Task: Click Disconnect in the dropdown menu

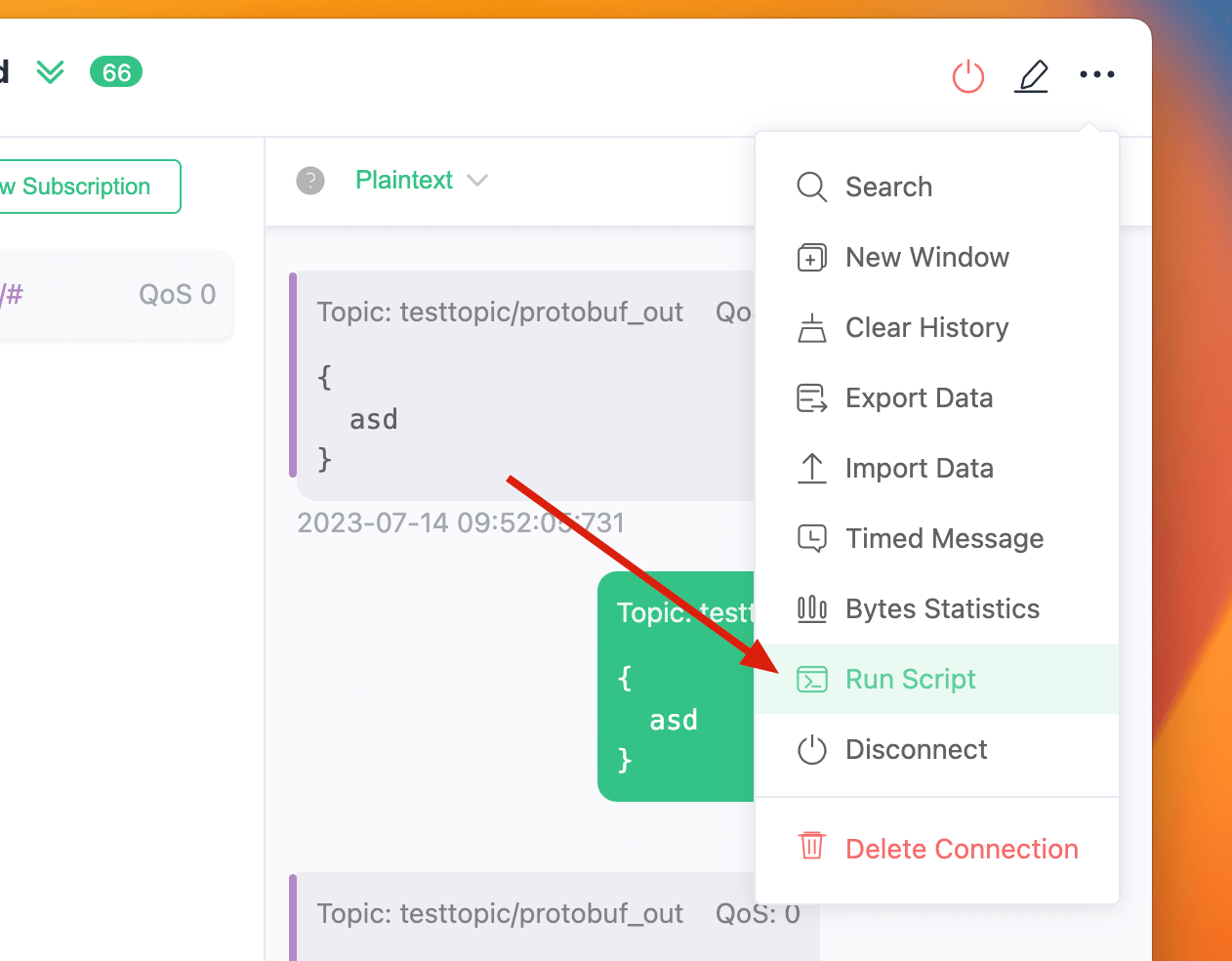Action: pos(916,750)
